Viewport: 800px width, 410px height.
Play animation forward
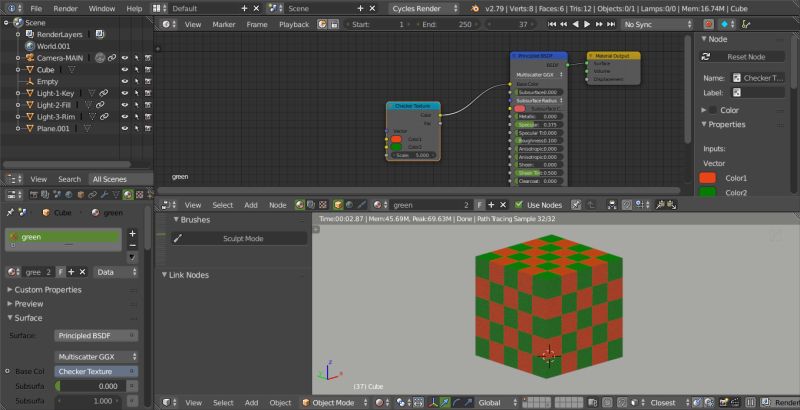pos(587,24)
